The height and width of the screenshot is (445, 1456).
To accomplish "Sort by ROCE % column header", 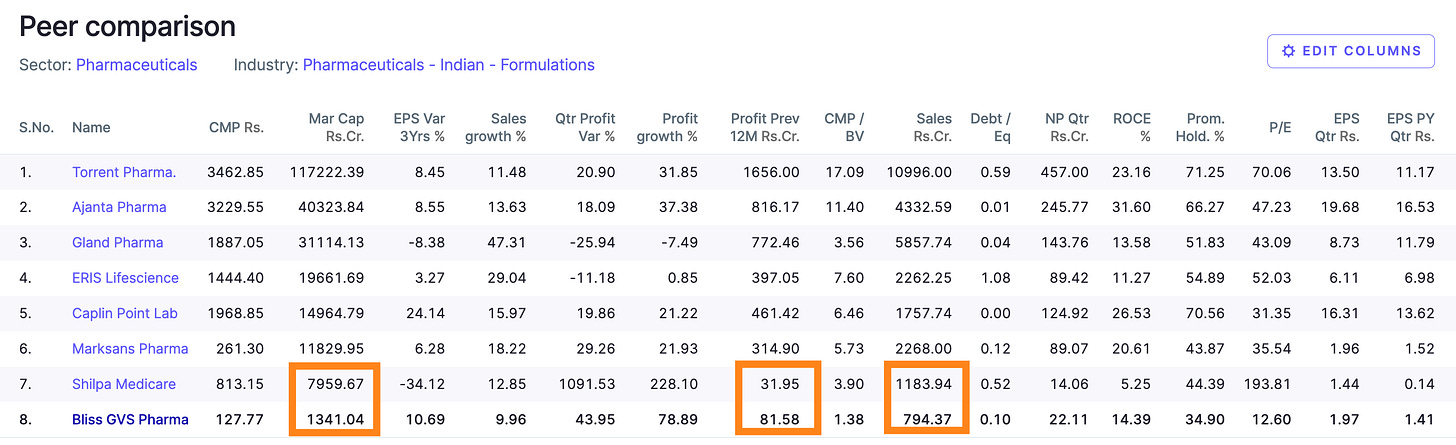I will [x=1132, y=127].
